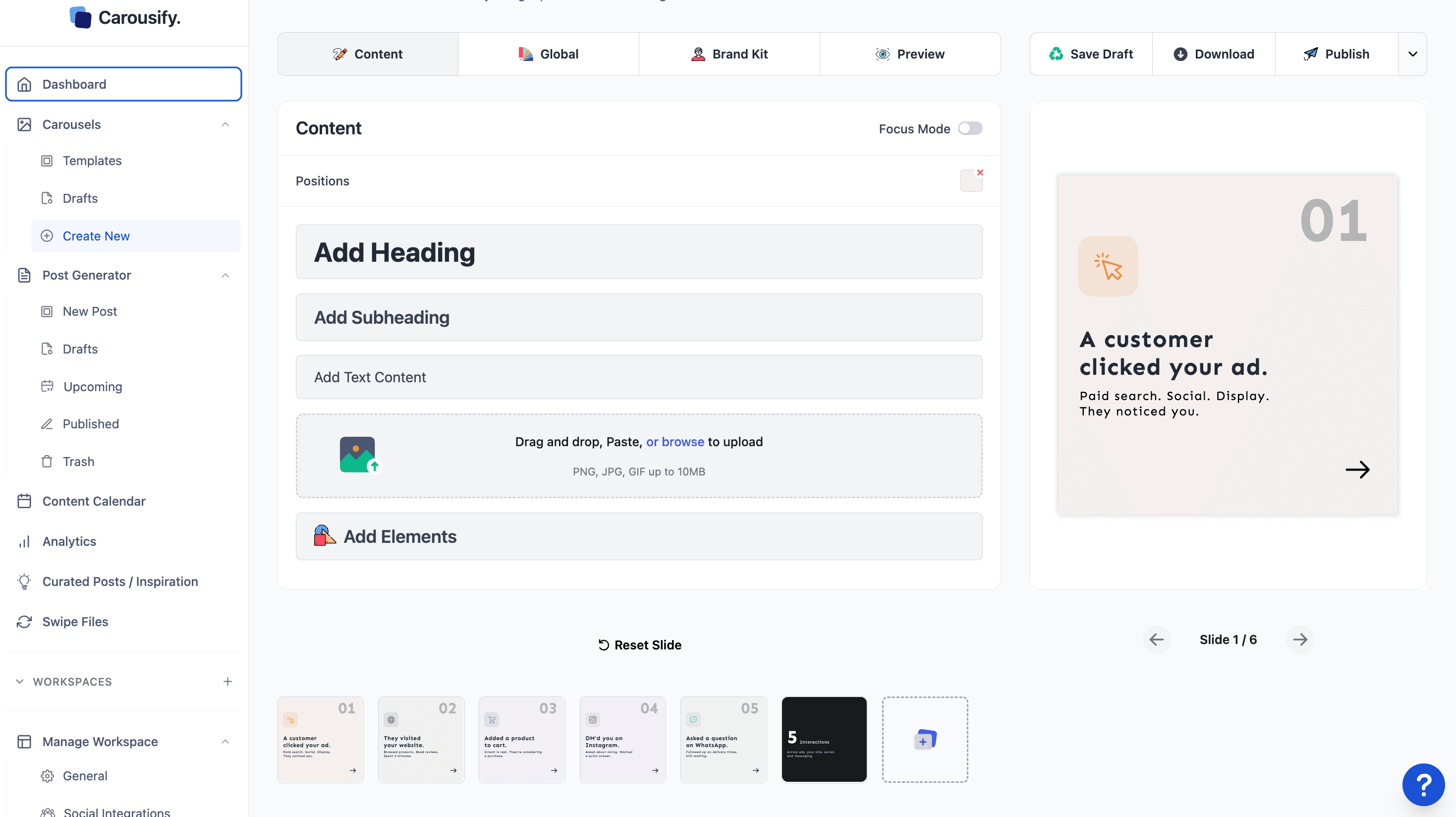Open Analytics from the sidebar
The width and height of the screenshot is (1456, 817).
tap(123, 541)
